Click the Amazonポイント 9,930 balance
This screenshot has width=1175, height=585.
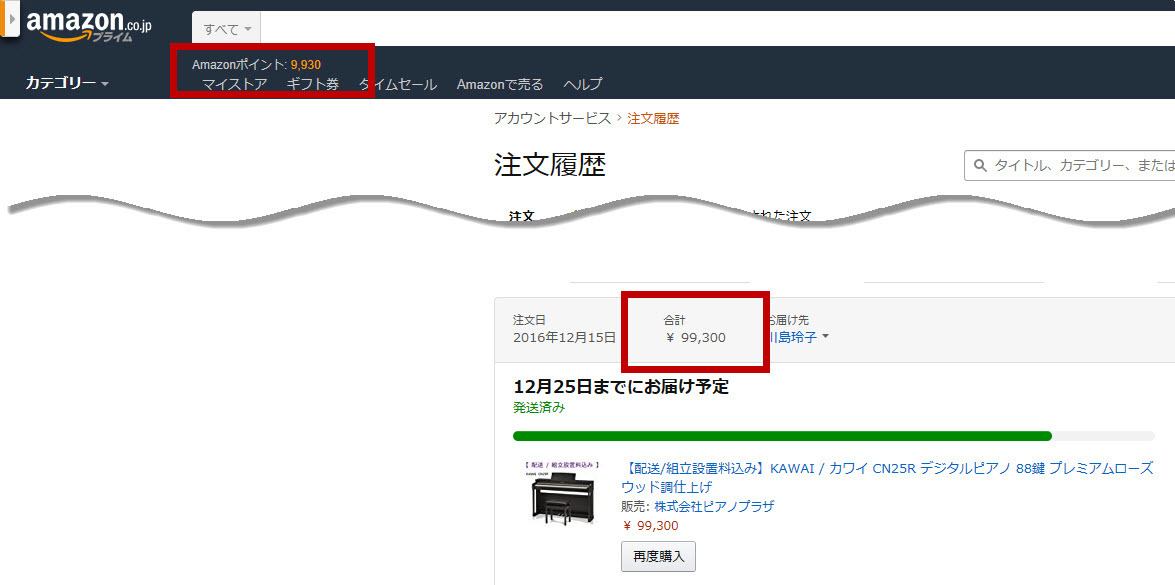(256, 64)
